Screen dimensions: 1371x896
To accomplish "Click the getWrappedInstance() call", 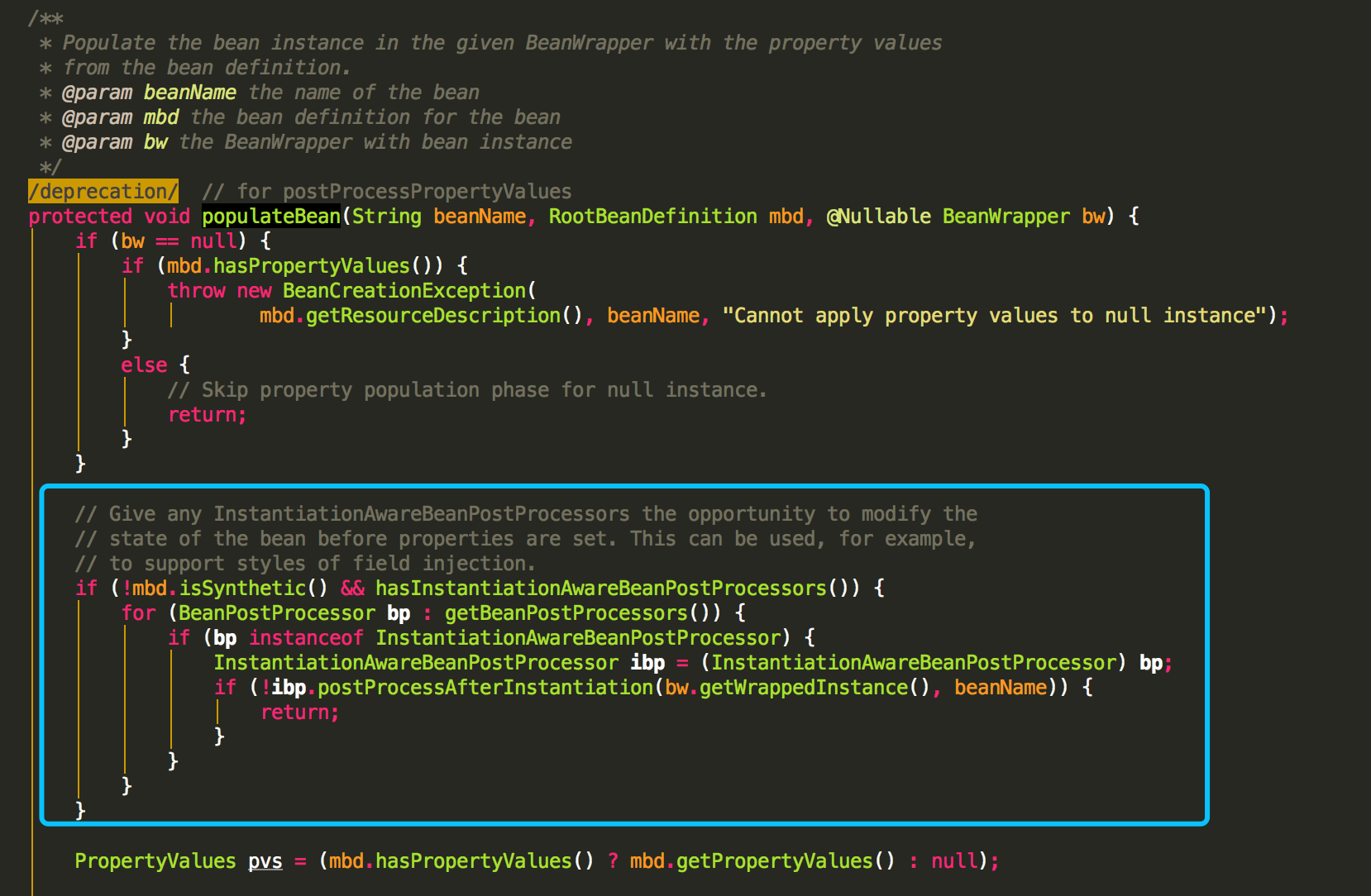I will tap(814, 688).
